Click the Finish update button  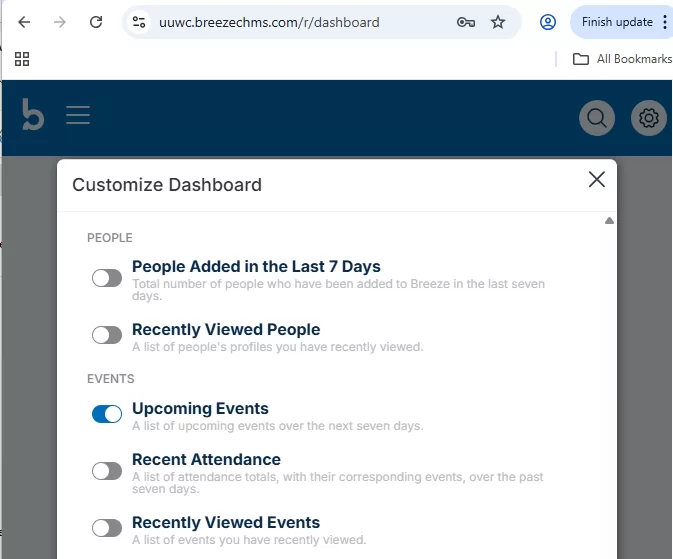coord(616,22)
